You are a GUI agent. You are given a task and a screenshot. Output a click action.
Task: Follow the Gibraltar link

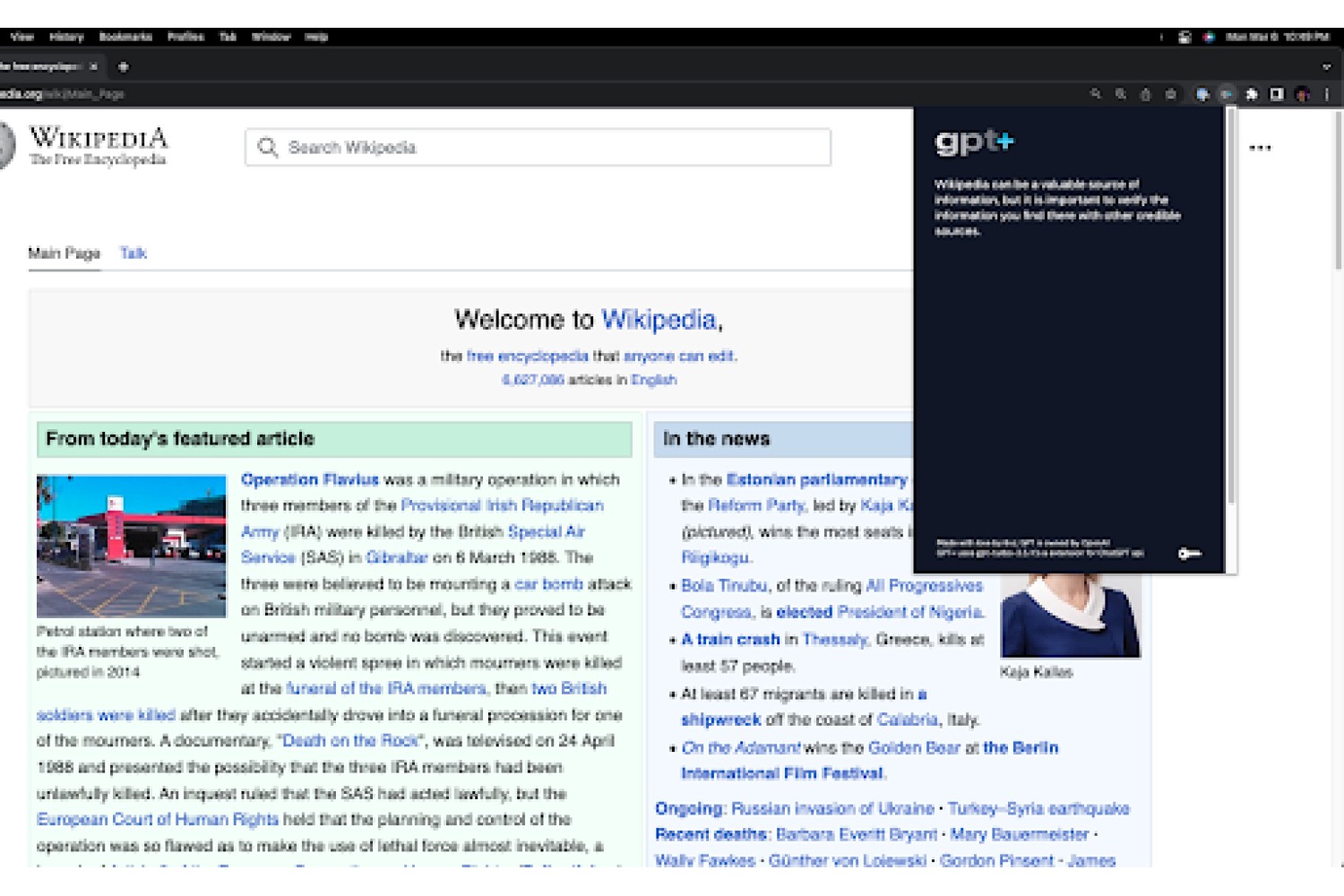pyautogui.click(x=396, y=558)
